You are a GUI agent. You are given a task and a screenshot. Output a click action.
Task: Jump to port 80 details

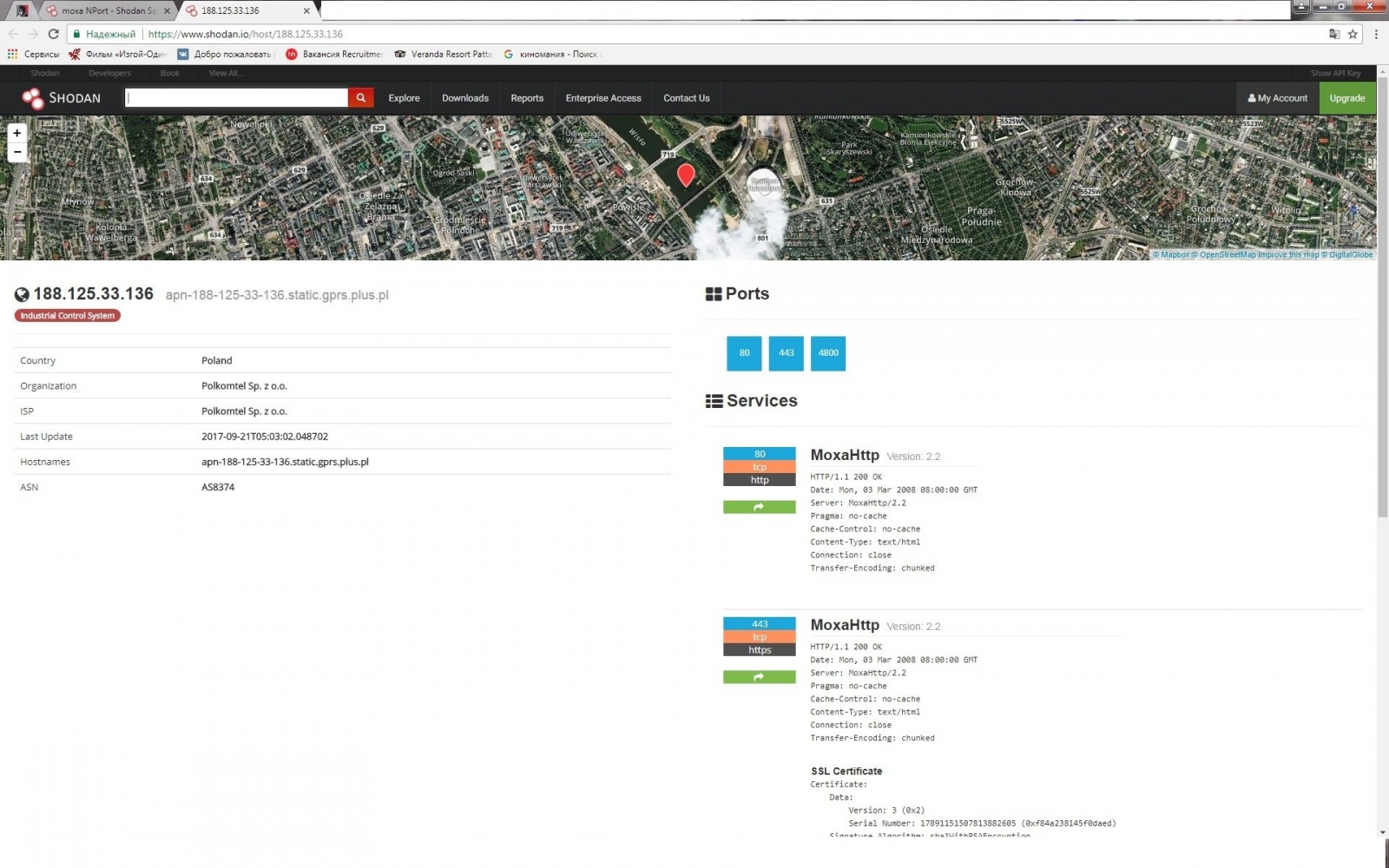click(x=744, y=353)
